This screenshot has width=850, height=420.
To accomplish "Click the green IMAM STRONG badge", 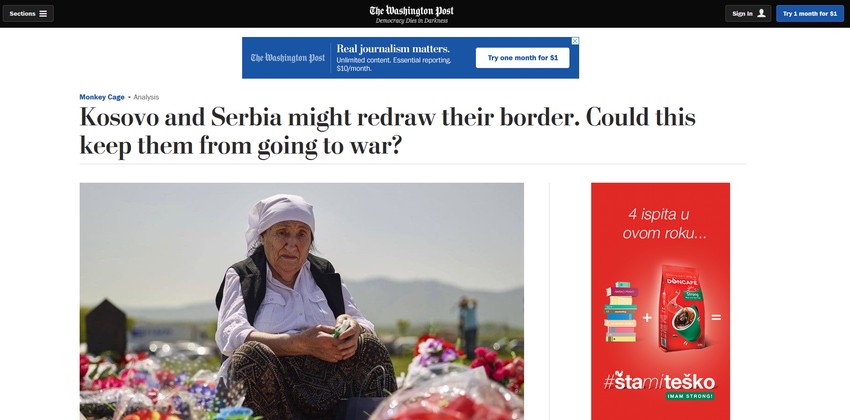I will point(690,396).
